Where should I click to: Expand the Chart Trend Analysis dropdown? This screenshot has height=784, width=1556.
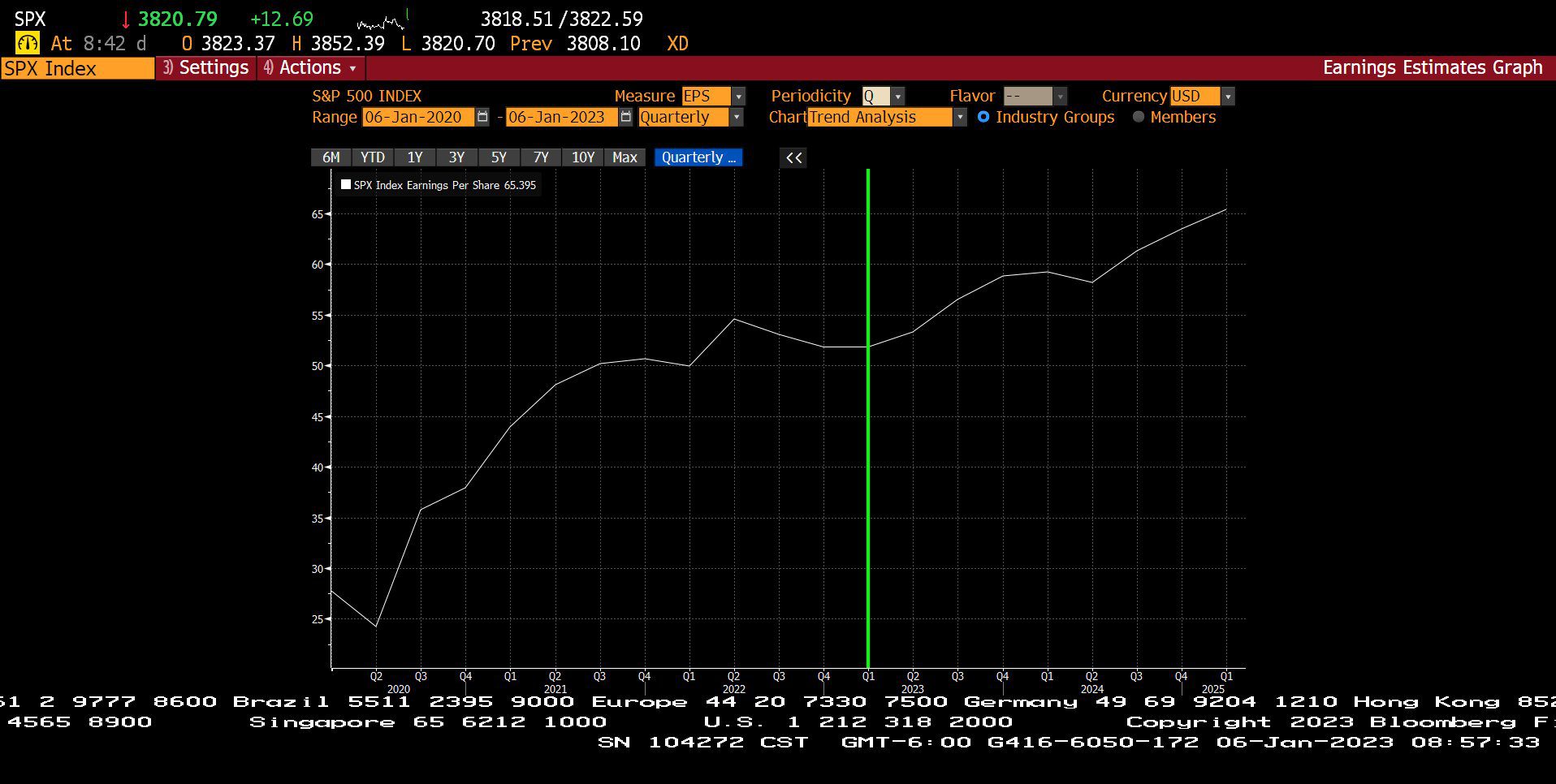(x=960, y=117)
